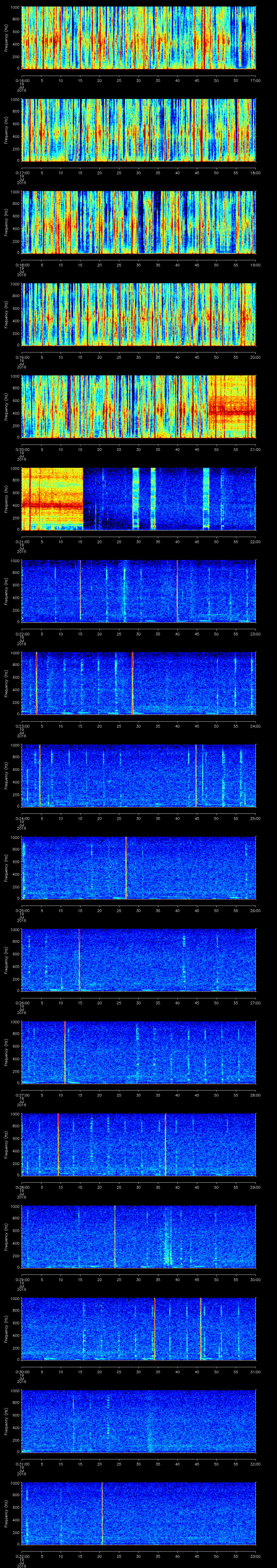Viewport: 277px width, 1568px height.
Task: Click the "0:28:00" start time label
Action: (x=22, y=1187)
